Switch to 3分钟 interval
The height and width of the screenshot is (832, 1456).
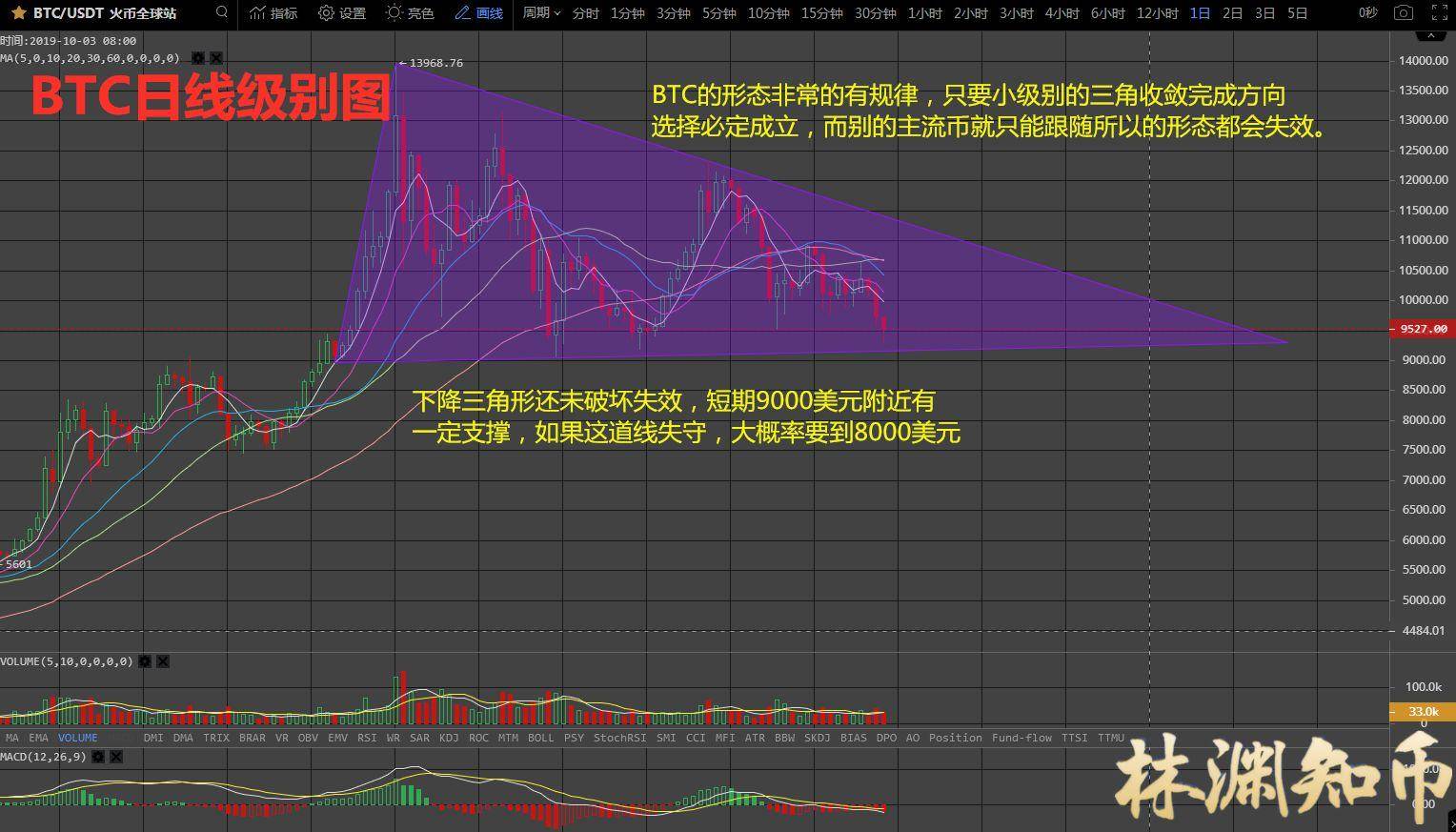click(x=673, y=13)
